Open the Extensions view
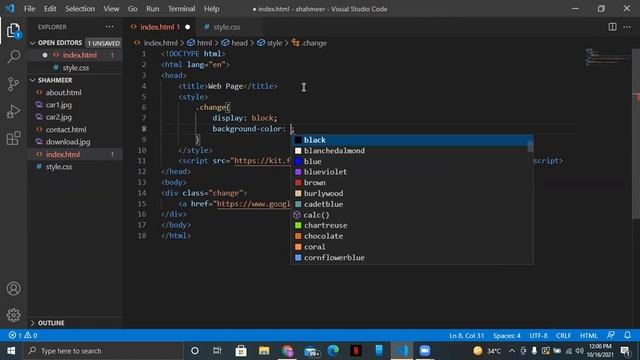The image size is (640, 360). 13,138
